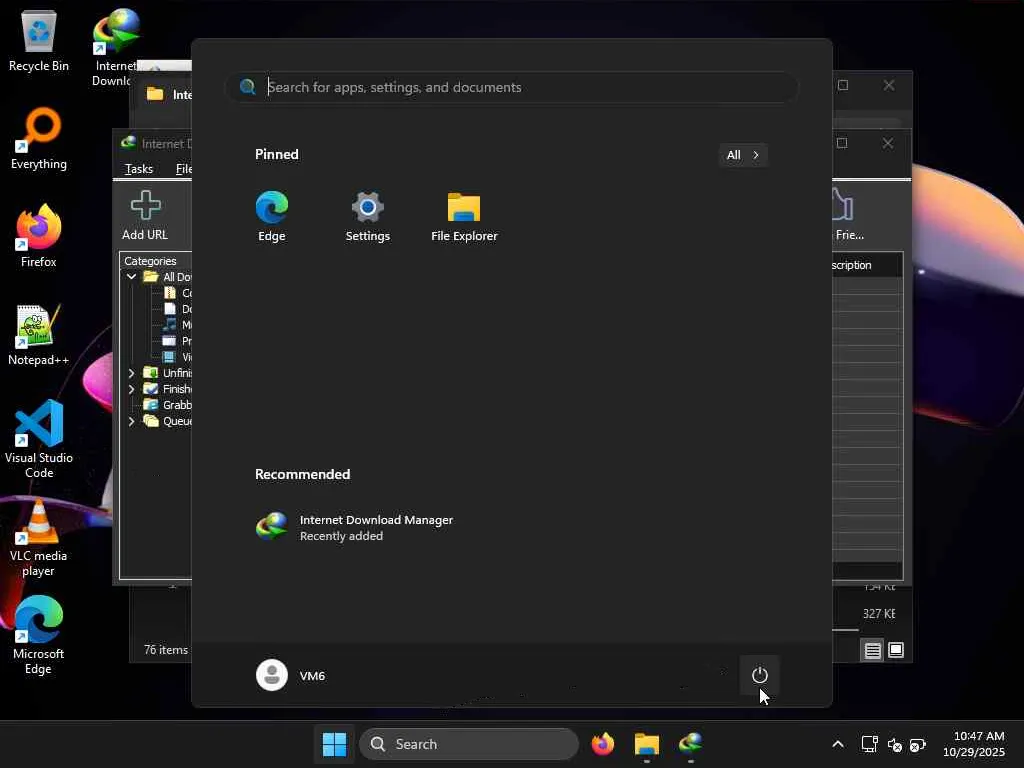Show hidden system tray icons
Image resolution: width=1024 pixels, height=768 pixels.
(x=838, y=744)
